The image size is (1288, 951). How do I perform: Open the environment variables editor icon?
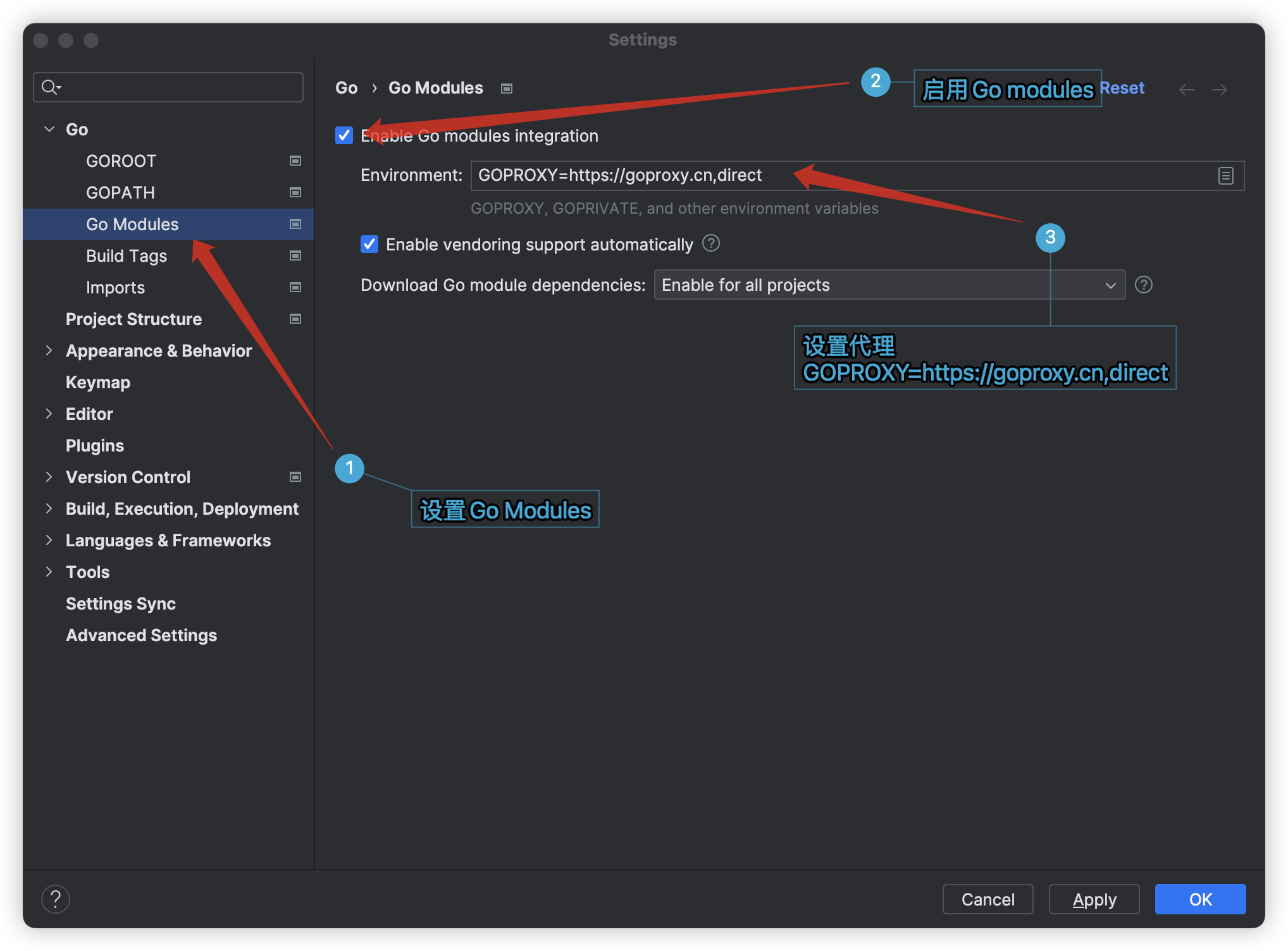click(1226, 176)
